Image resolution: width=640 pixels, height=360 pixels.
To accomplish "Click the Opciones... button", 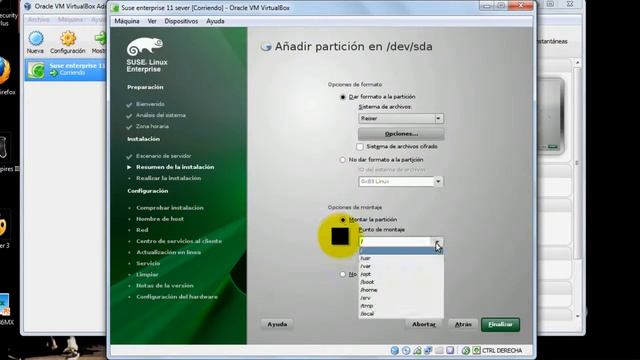I will point(401,134).
